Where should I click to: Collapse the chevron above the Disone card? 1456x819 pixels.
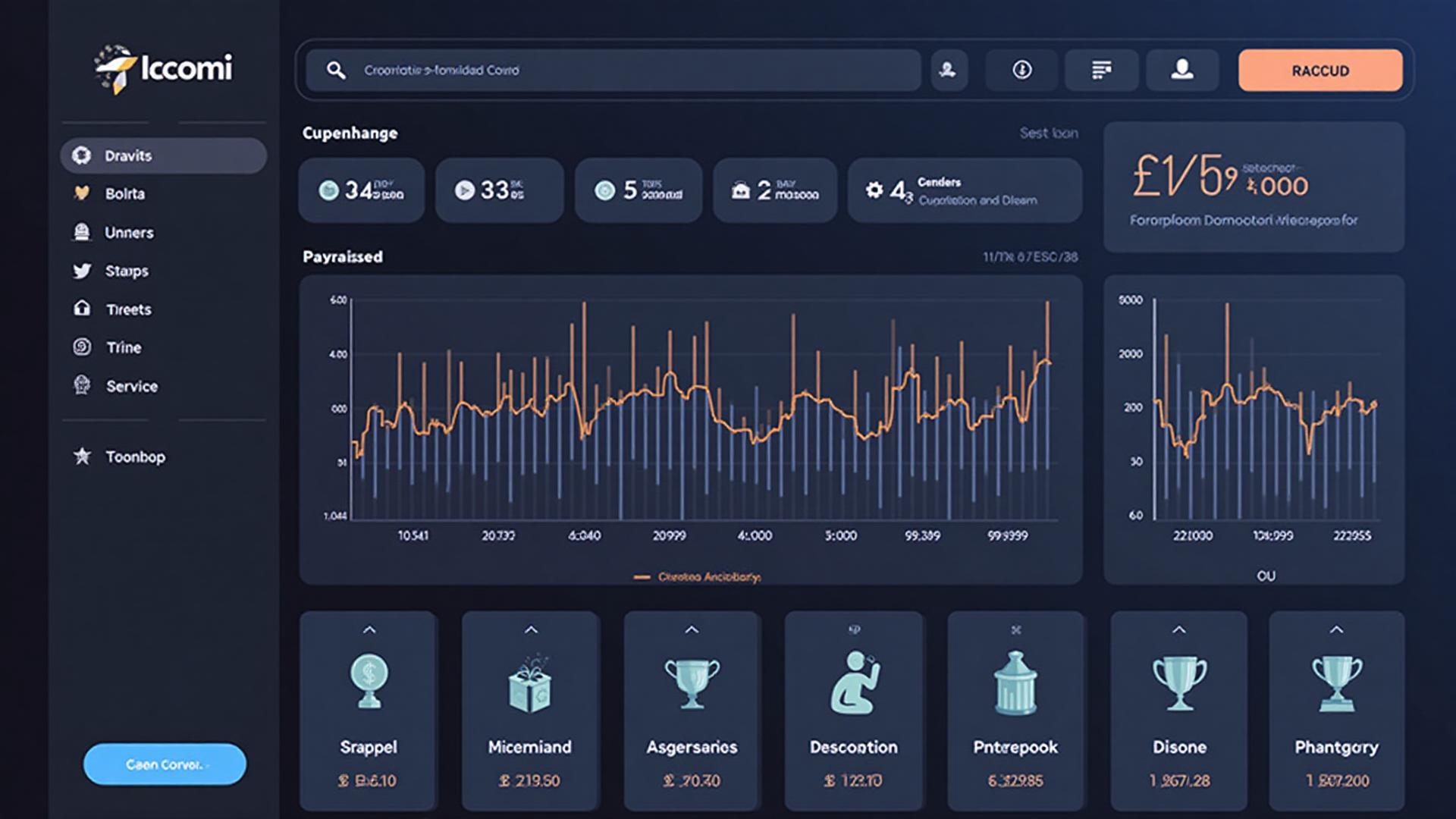pos(1178,629)
